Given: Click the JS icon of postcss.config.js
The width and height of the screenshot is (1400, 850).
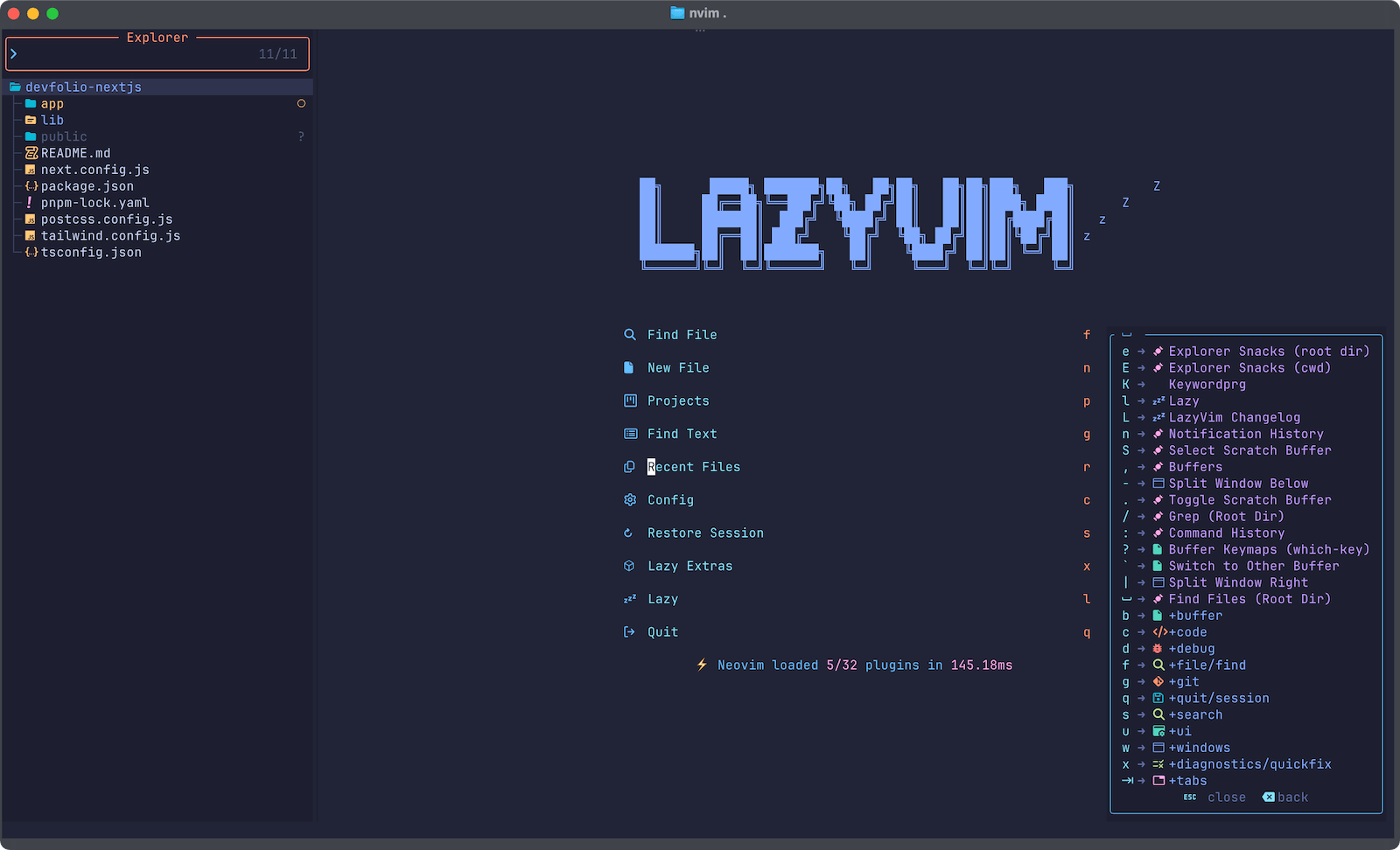Looking at the screenshot, I should 31,219.
